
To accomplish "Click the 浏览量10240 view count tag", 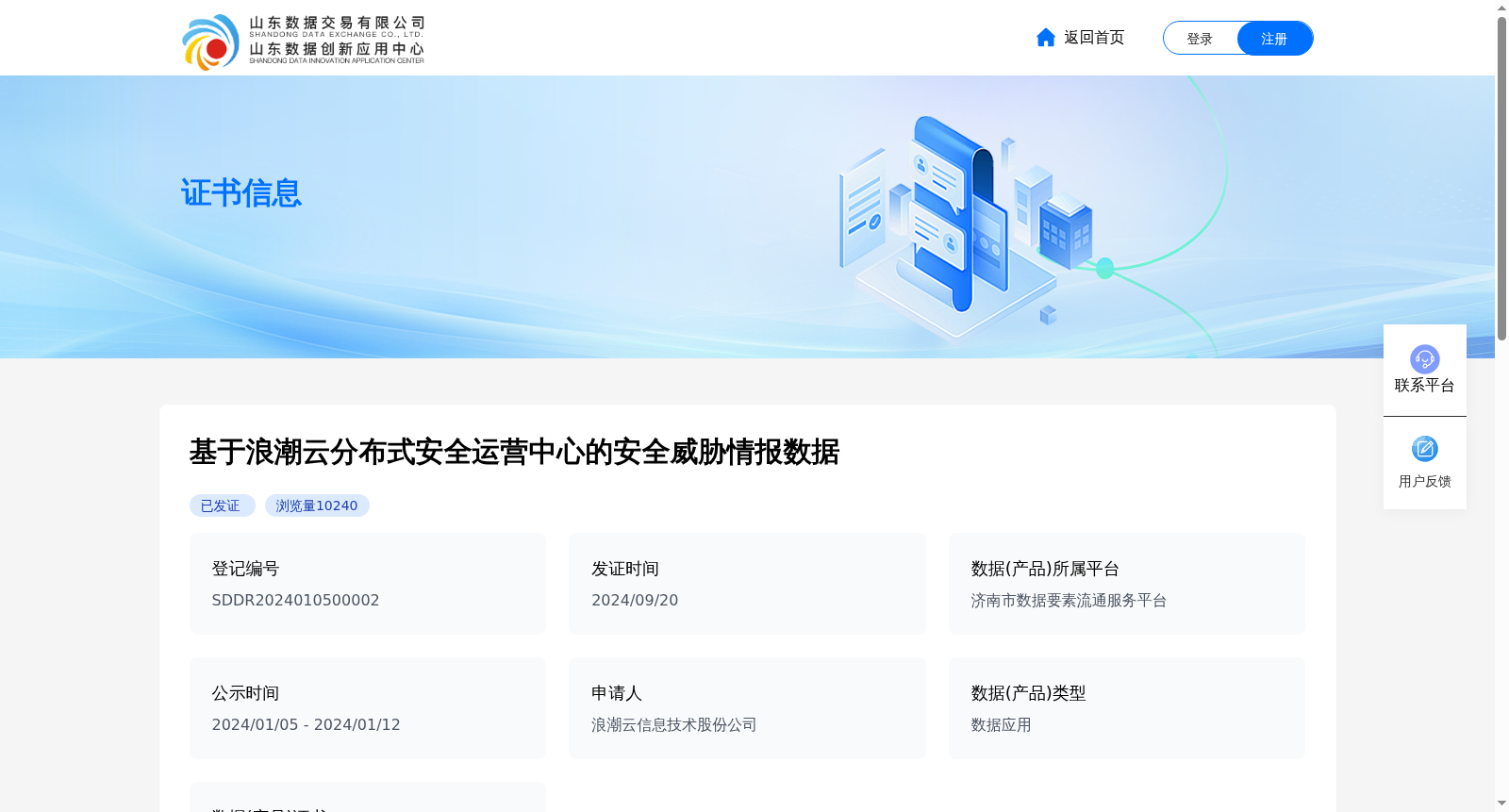I will [317, 505].
